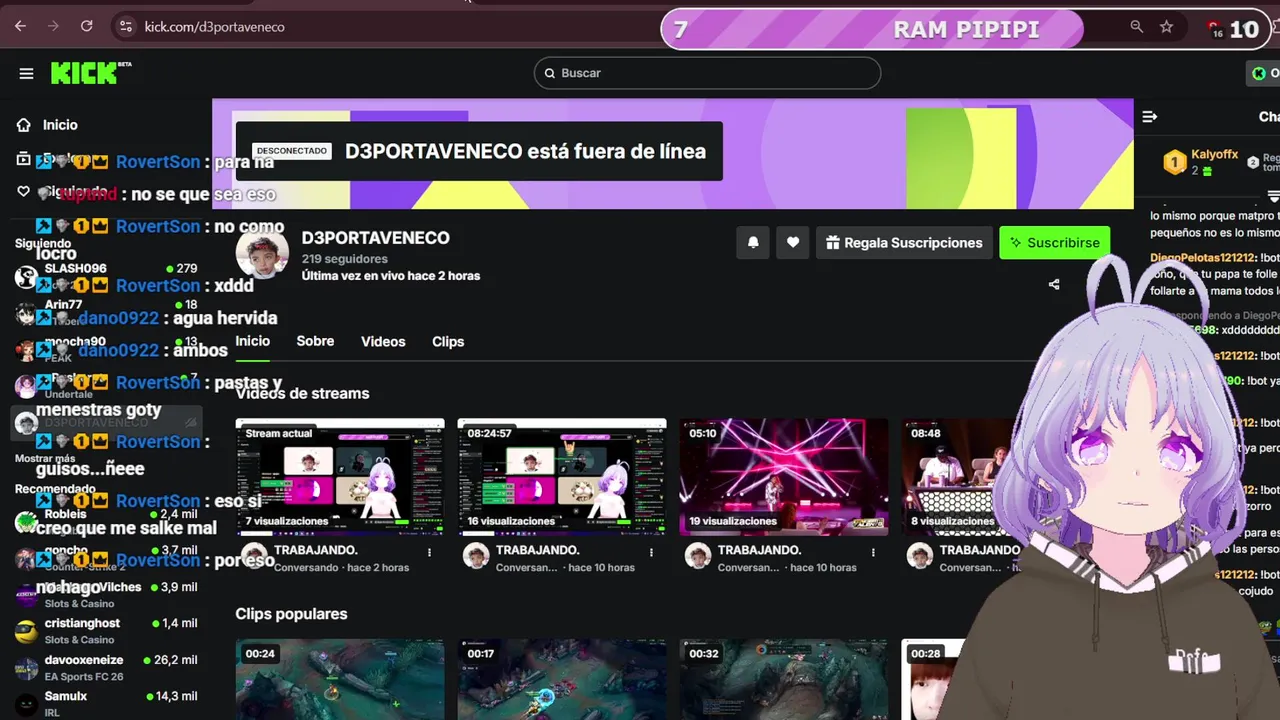Select the channel Inicio tab
The width and height of the screenshot is (1280, 720).
point(253,341)
